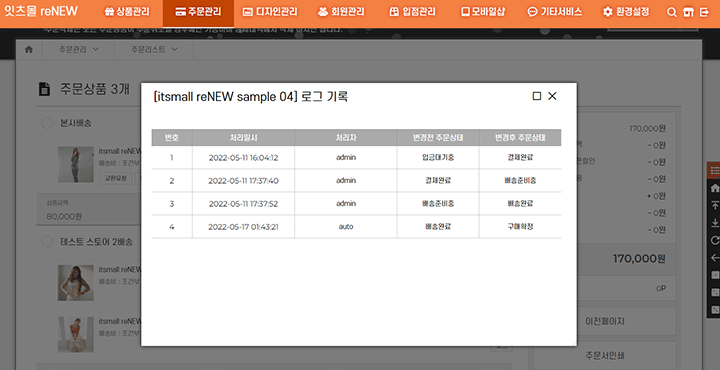This screenshot has height=370, width=720.
Task: Open the 디자인관리 menu
Action: [270, 12]
